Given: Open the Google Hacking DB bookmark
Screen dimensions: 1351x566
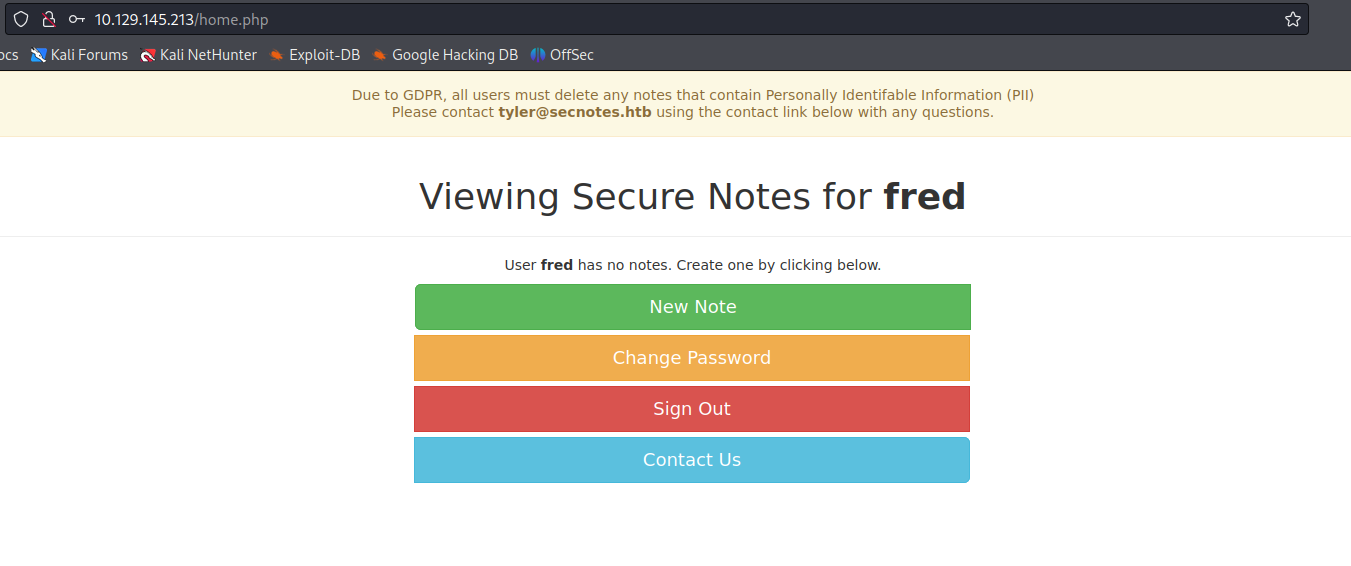Looking at the screenshot, I should (445, 55).
